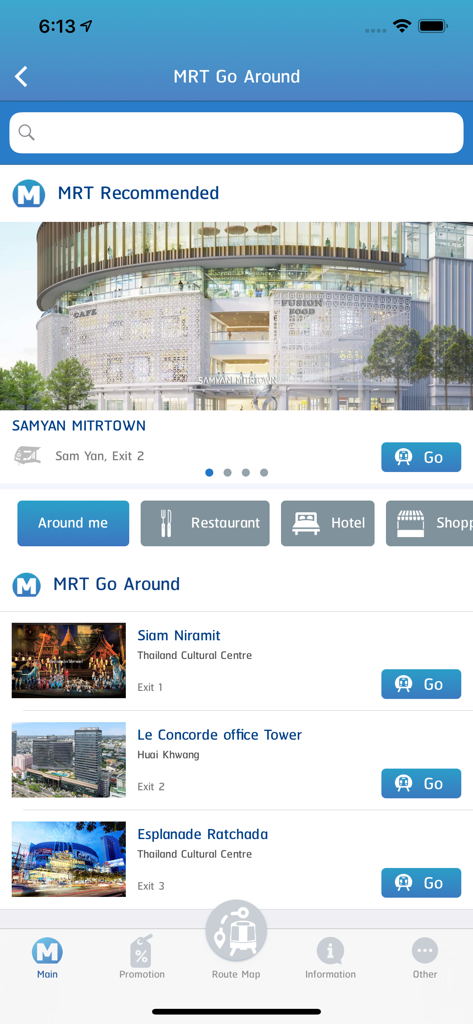Tap the MRT Recommended heading text

[x=139, y=193]
